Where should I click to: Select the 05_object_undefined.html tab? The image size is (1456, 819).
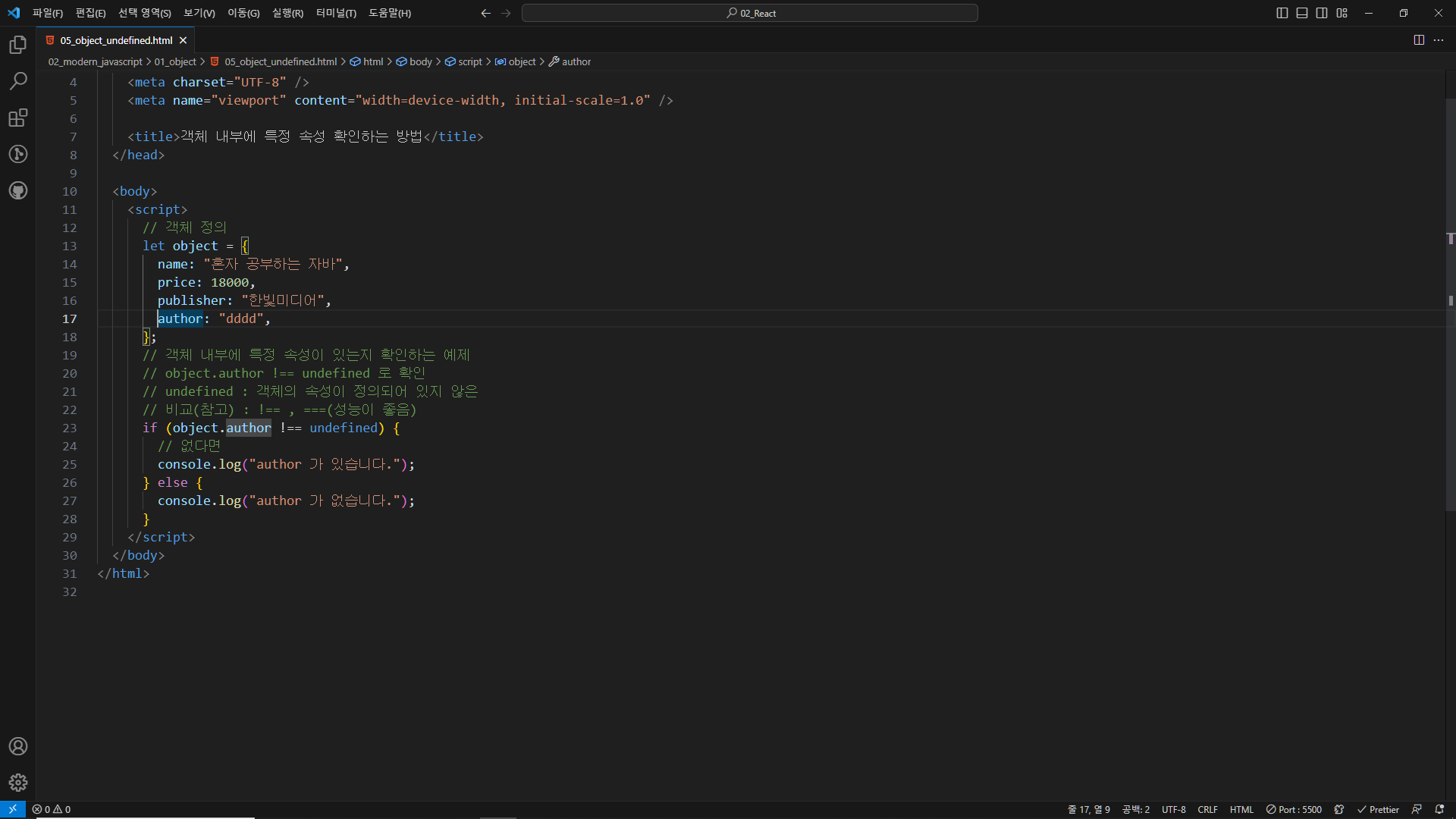coord(116,40)
